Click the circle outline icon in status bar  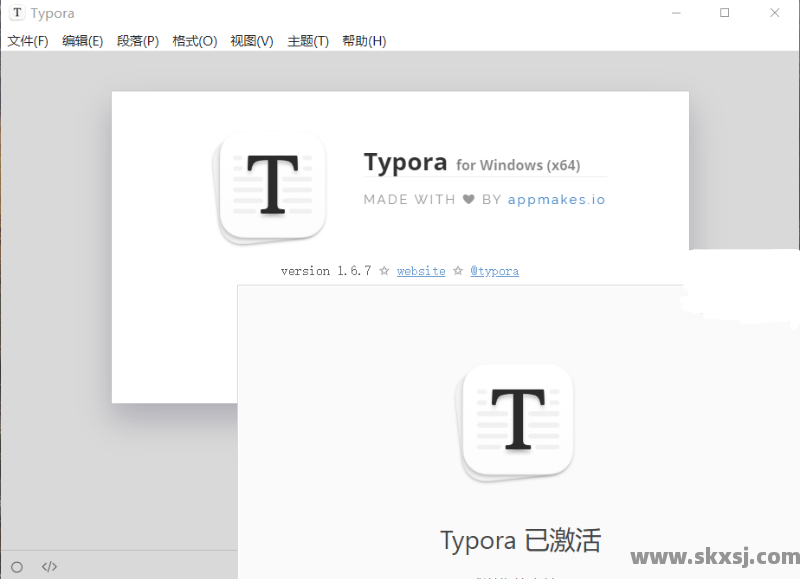[x=16, y=566]
